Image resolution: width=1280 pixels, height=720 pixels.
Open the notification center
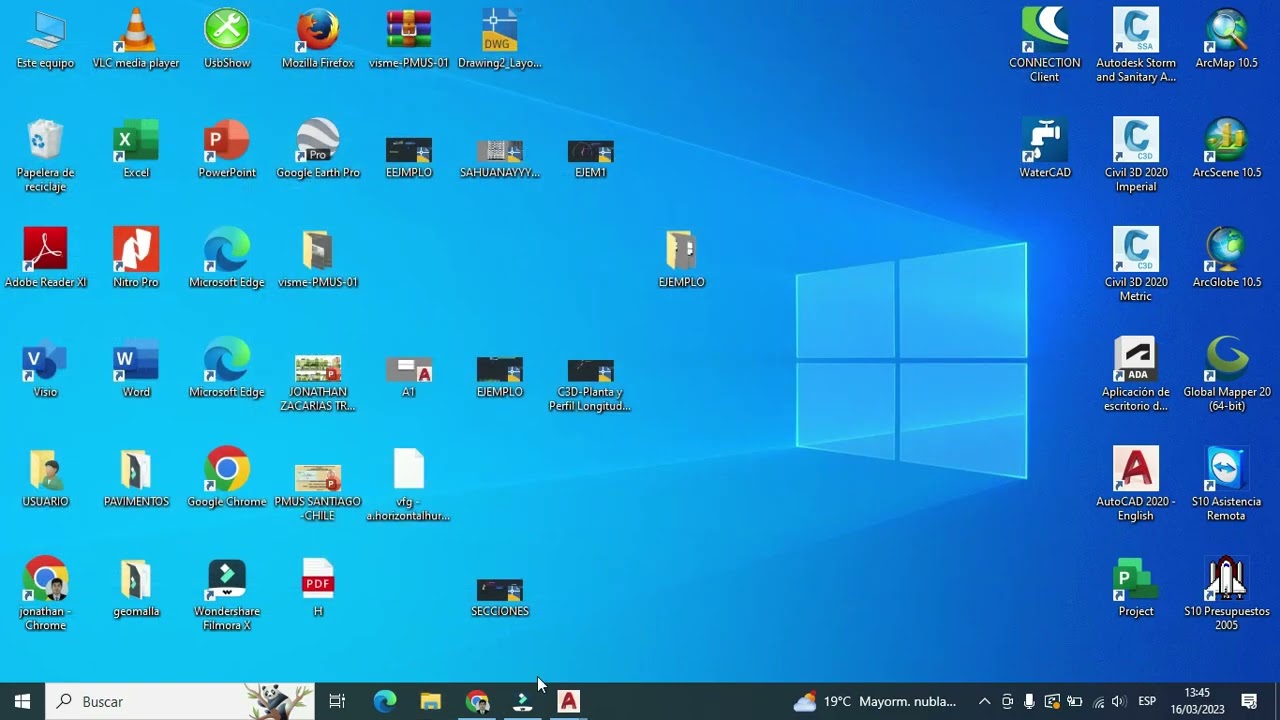[1249, 701]
